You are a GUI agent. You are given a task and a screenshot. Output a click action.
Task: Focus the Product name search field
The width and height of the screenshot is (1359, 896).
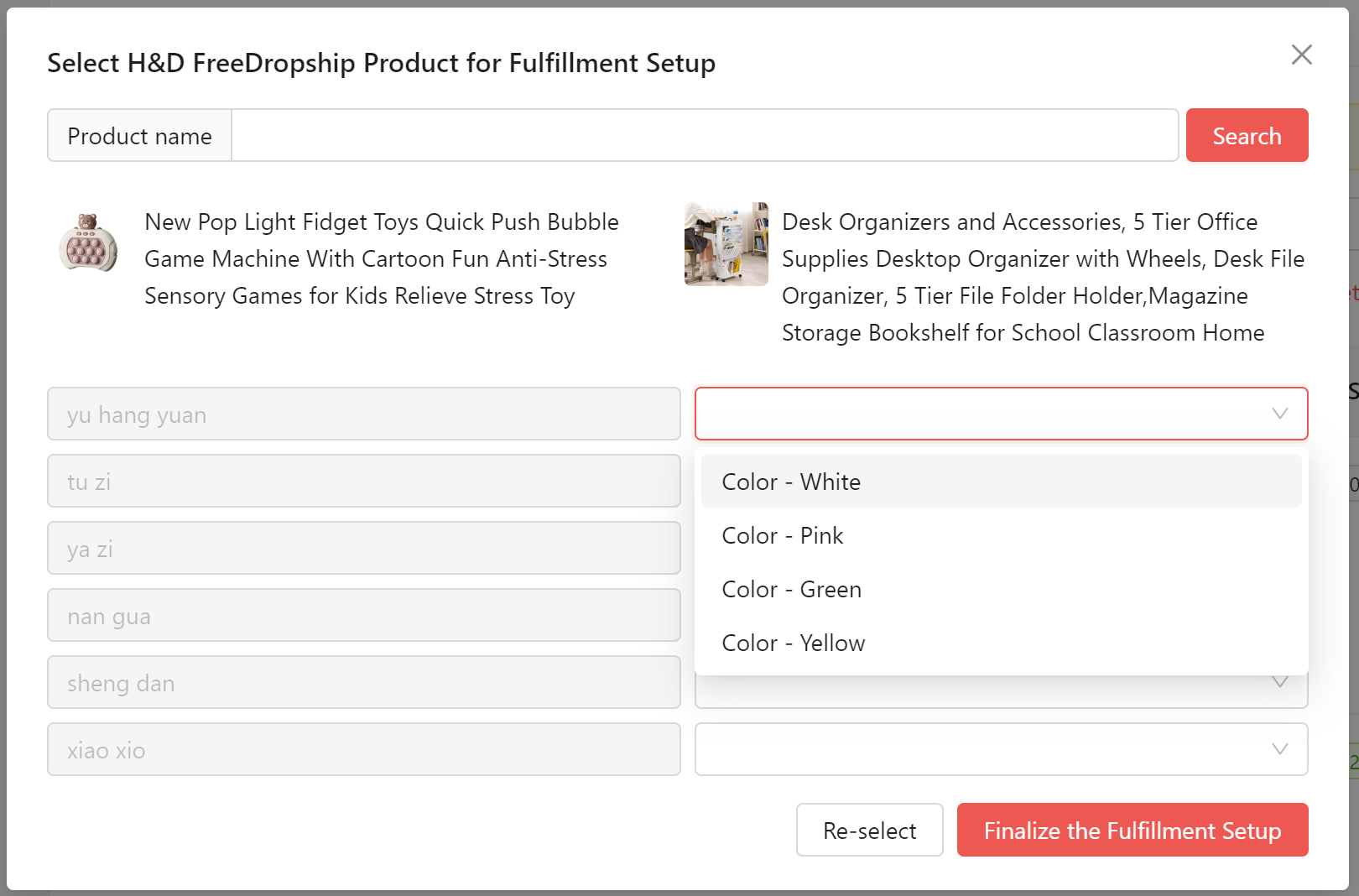(705, 135)
